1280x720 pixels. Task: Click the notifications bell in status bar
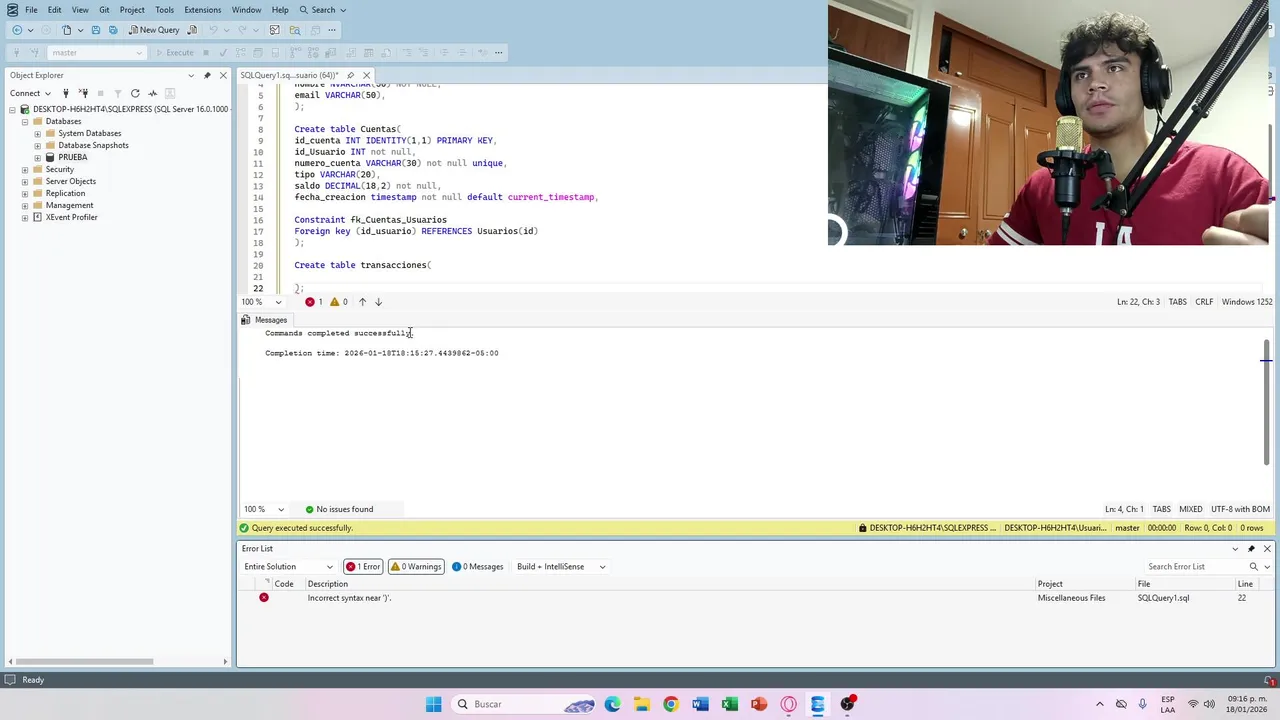pos(1270,680)
